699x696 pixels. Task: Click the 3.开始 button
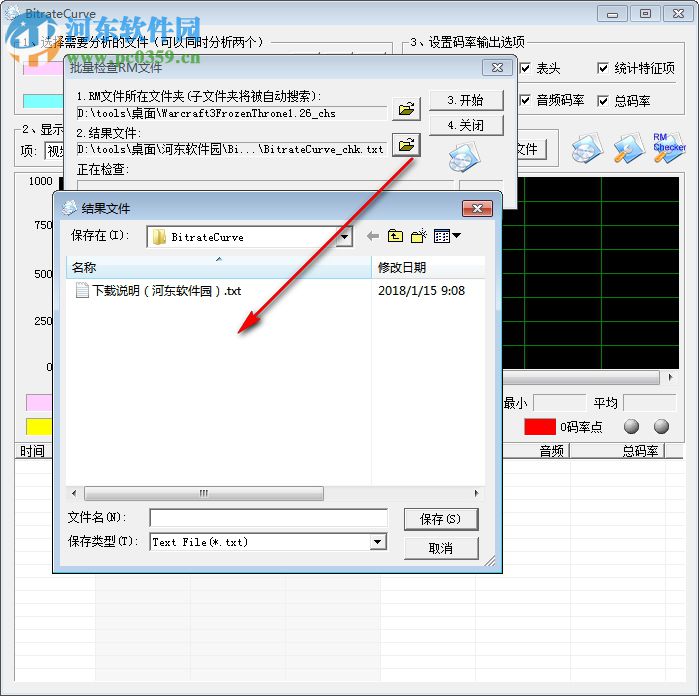[466, 100]
